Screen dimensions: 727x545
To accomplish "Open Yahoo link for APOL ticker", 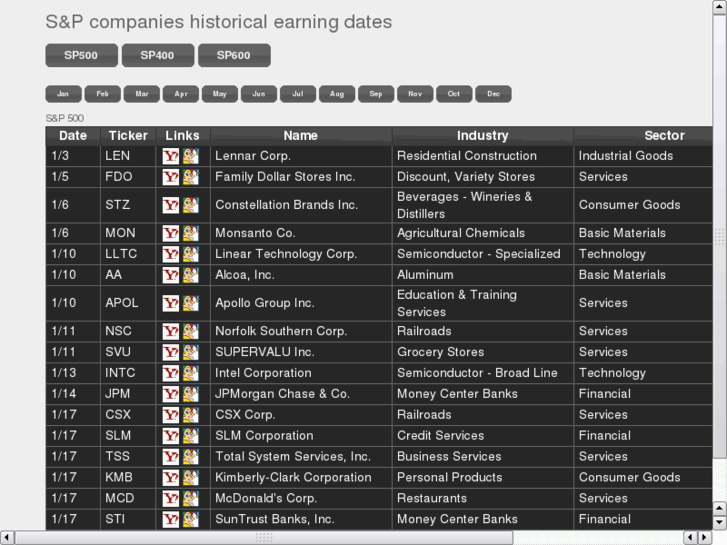I will tap(171, 303).
